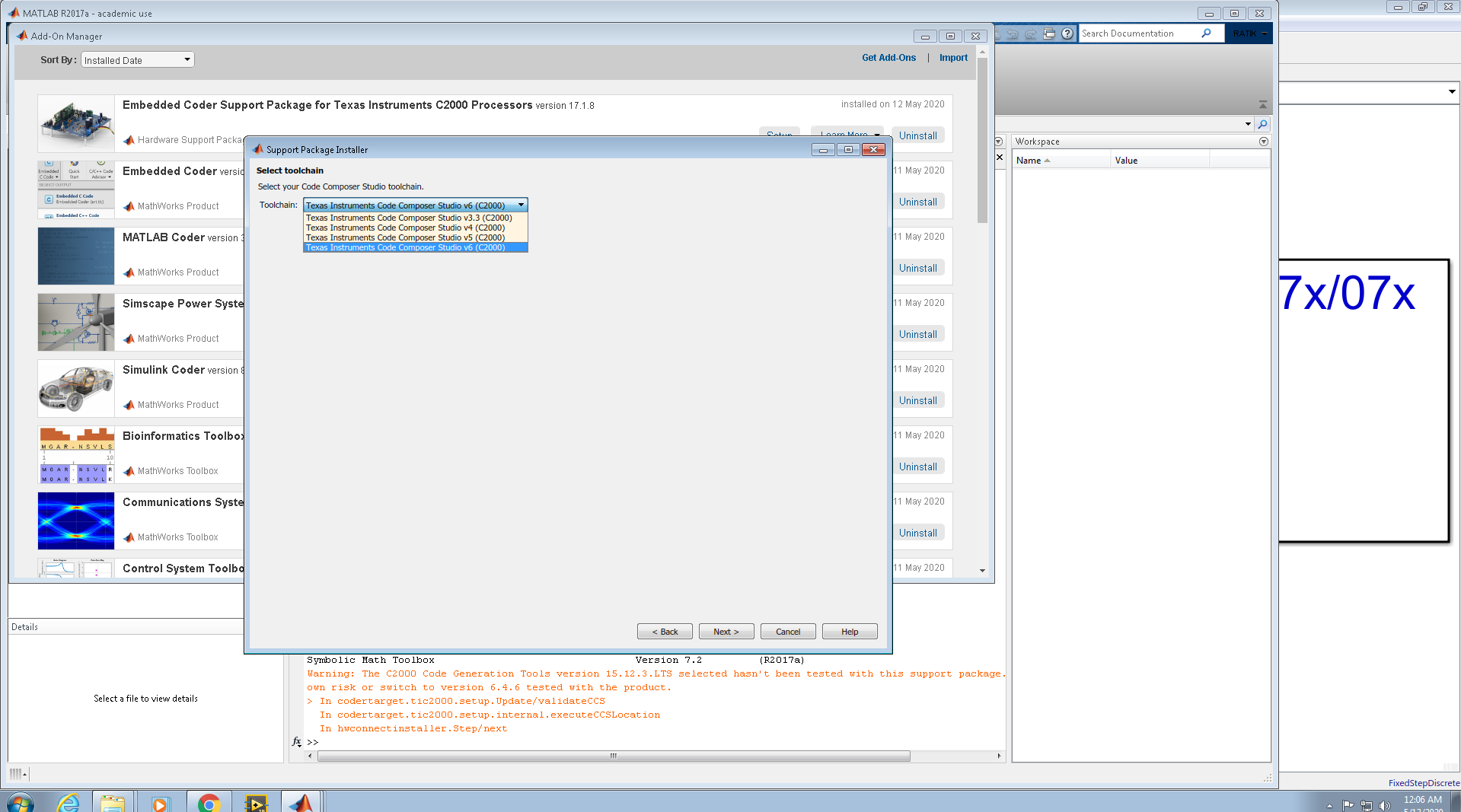Screen dimensions: 1461x812
Task: Open Communications System Toolbox thumbnail
Action: [x=76, y=521]
